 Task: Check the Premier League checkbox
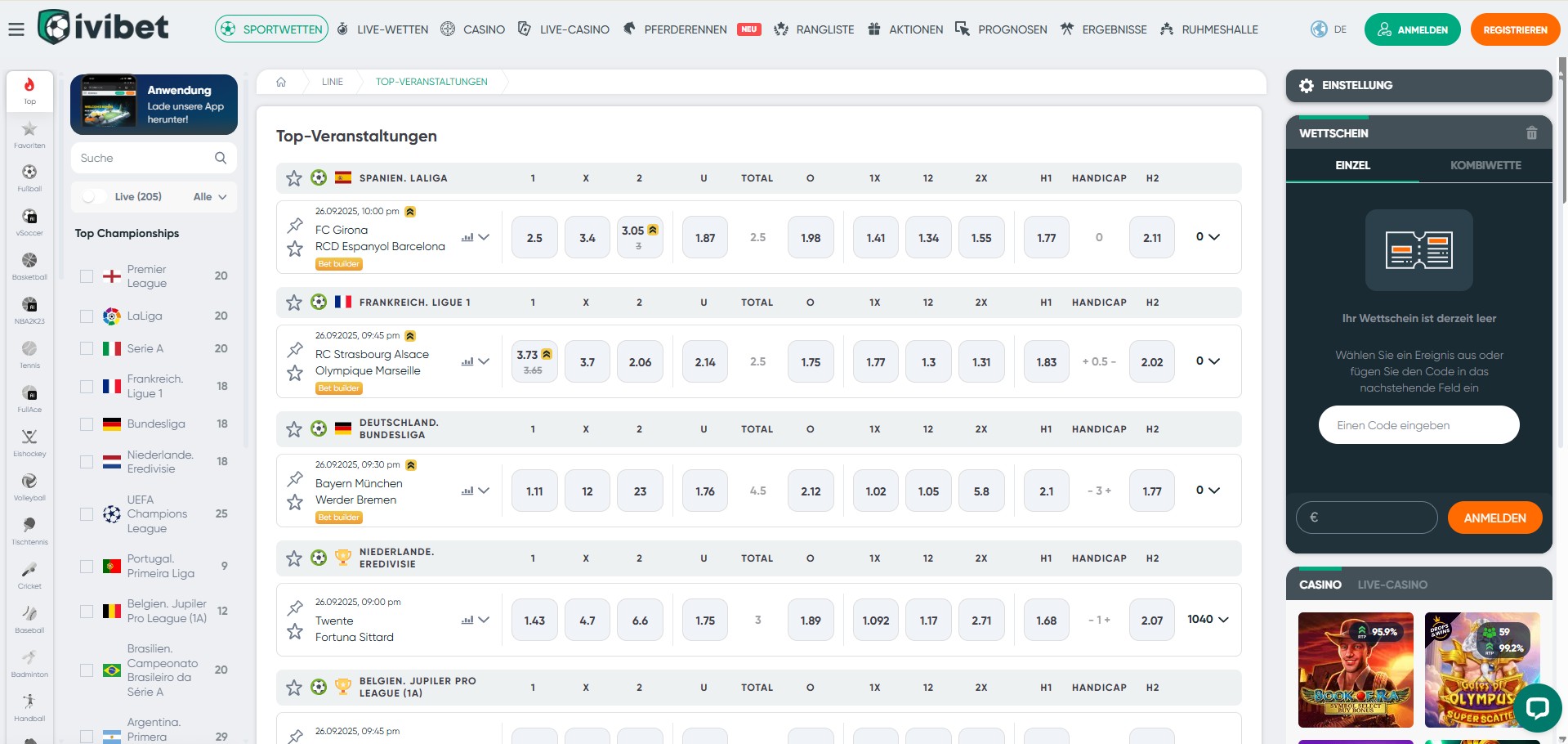(87, 276)
